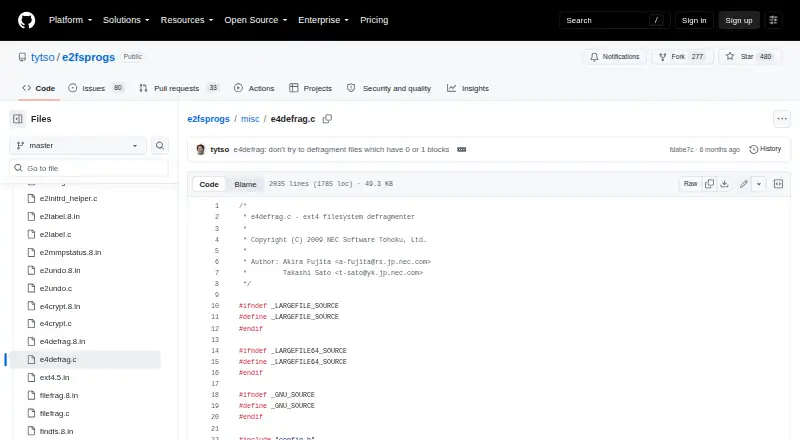800x440 pixels.
Task: Open the latest commit message link
Action: tap(341, 150)
